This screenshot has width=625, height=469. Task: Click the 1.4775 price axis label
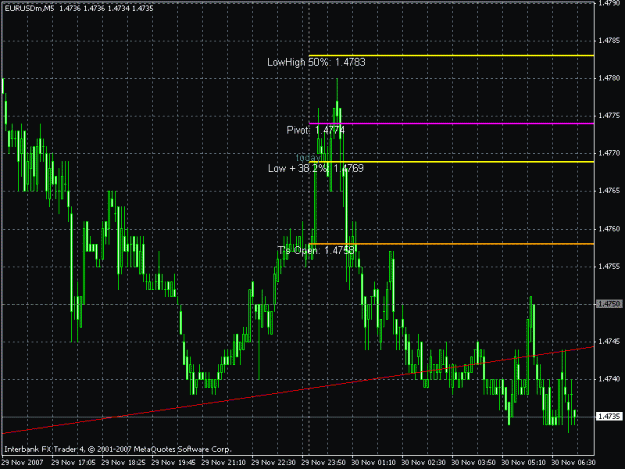(x=609, y=116)
